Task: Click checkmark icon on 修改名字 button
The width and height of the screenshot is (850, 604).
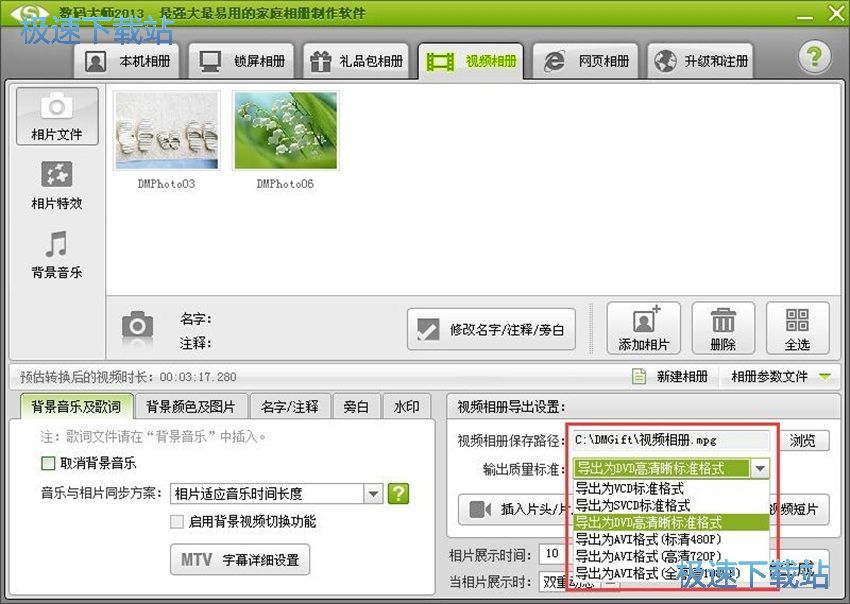Action: [x=428, y=329]
